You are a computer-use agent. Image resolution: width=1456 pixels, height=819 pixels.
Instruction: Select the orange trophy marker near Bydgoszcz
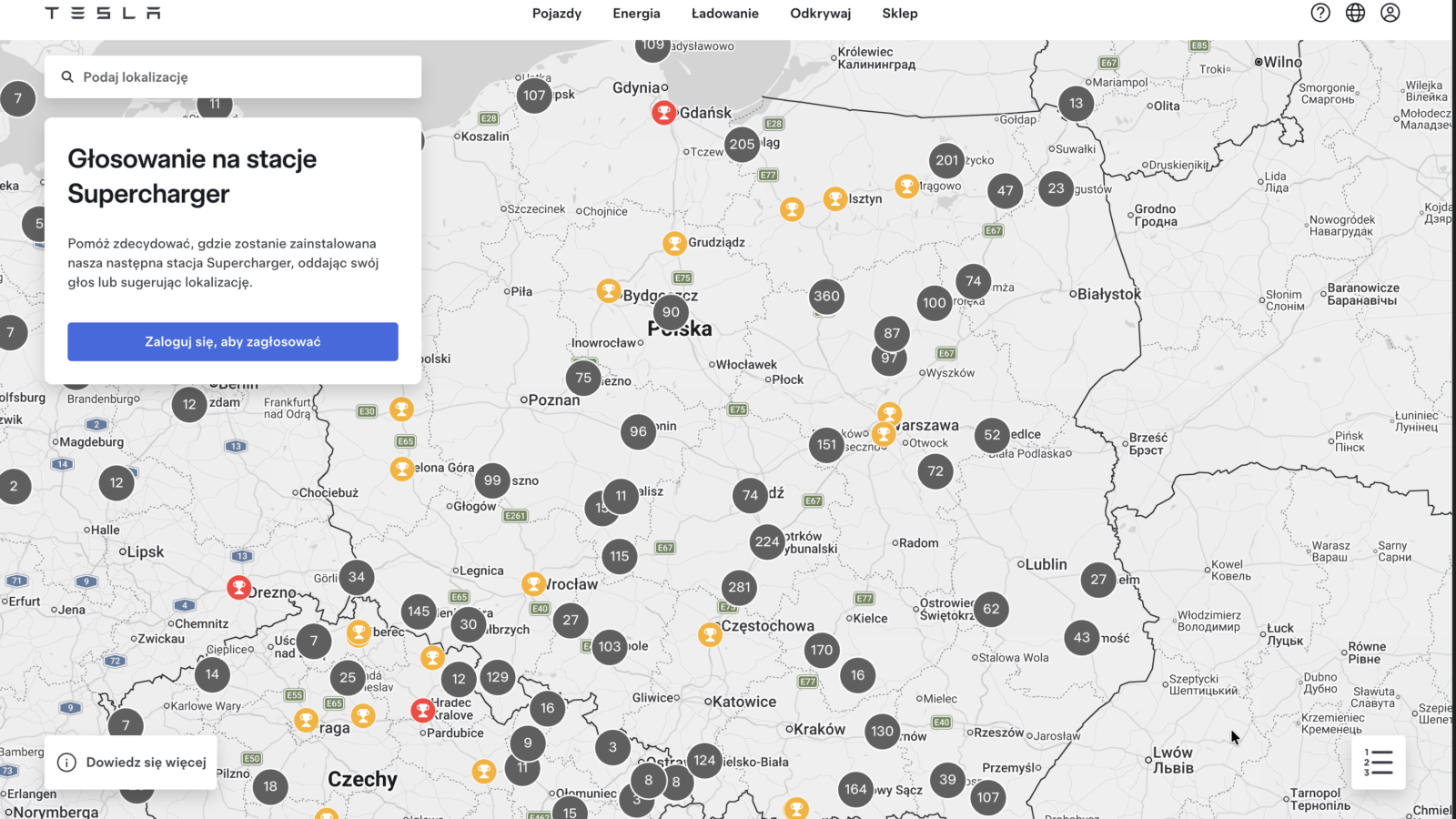(608, 290)
